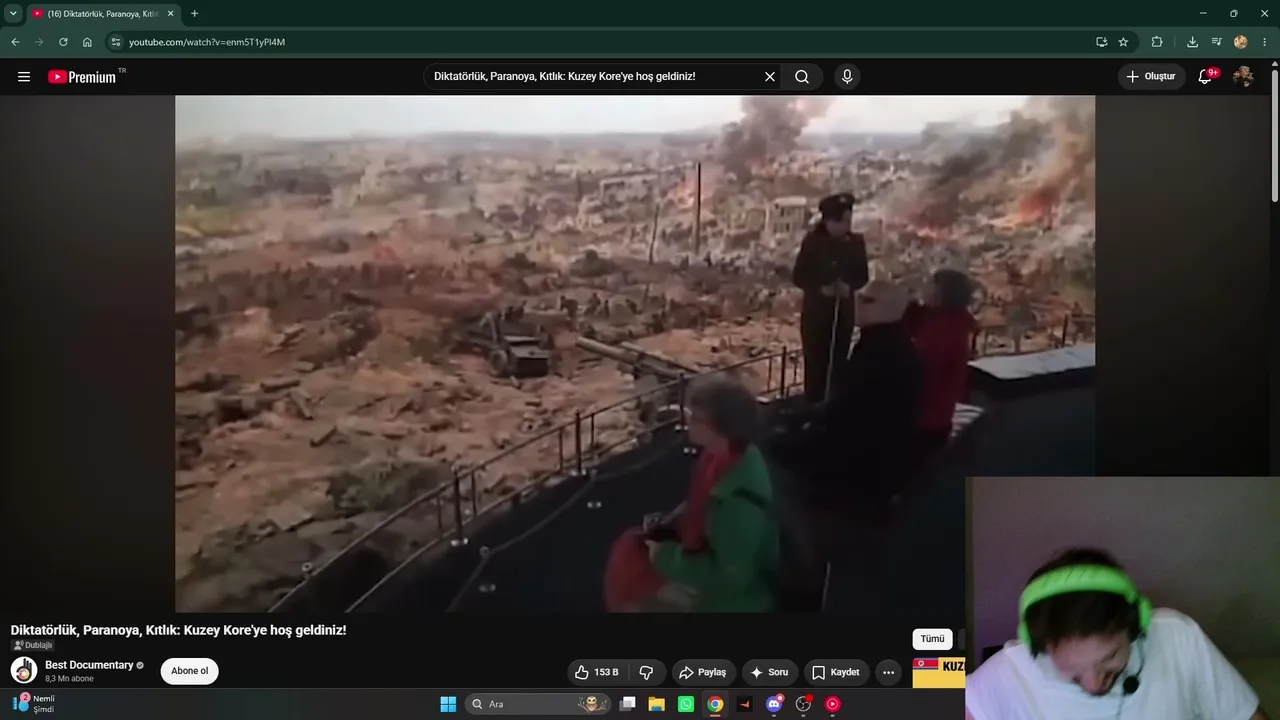Image resolution: width=1280 pixels, height=720 pixels.
Task: Open File Explorer from the taskbar
Action: pos(657,704)
